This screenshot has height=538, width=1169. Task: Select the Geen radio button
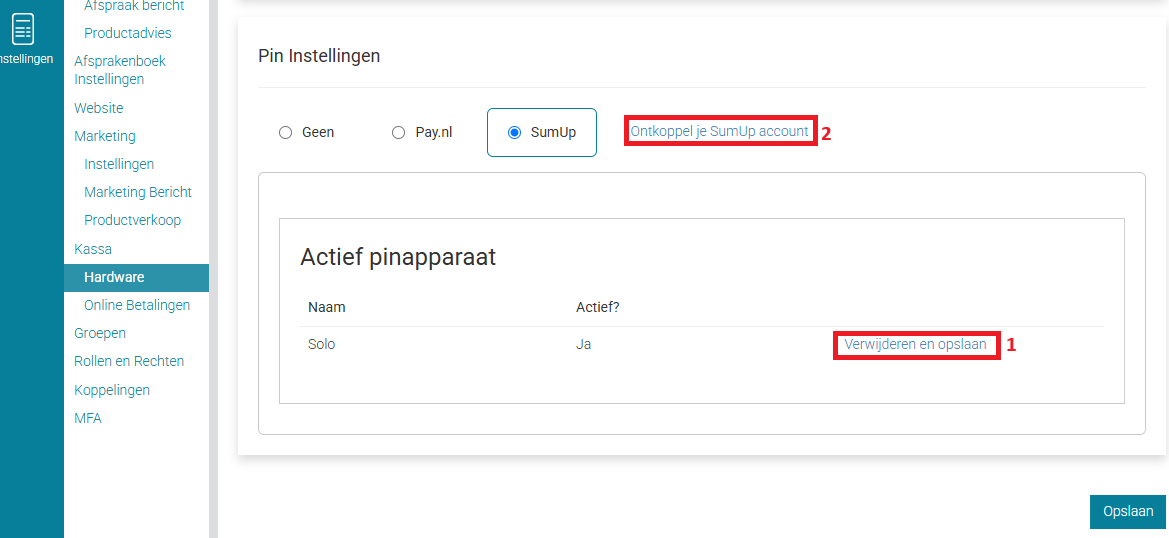click(286, 132)
